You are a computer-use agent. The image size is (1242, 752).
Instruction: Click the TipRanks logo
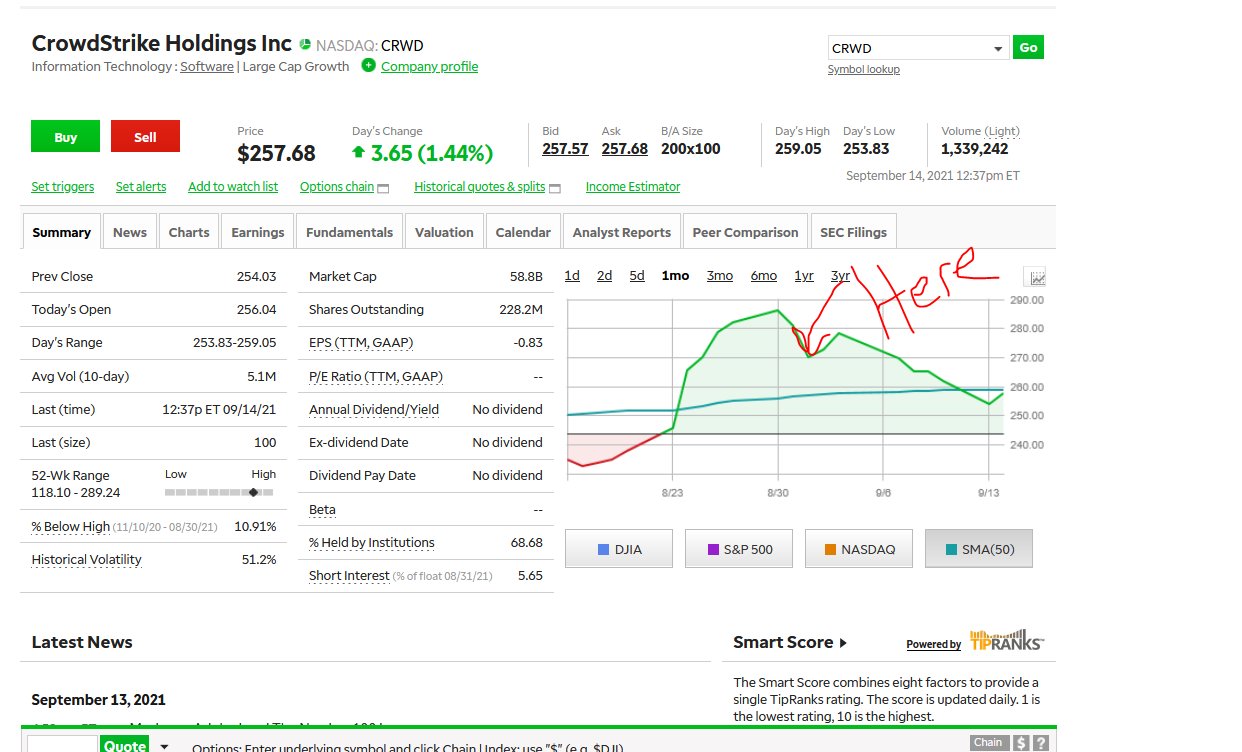pyautogui.click(x=1006, y=641)
